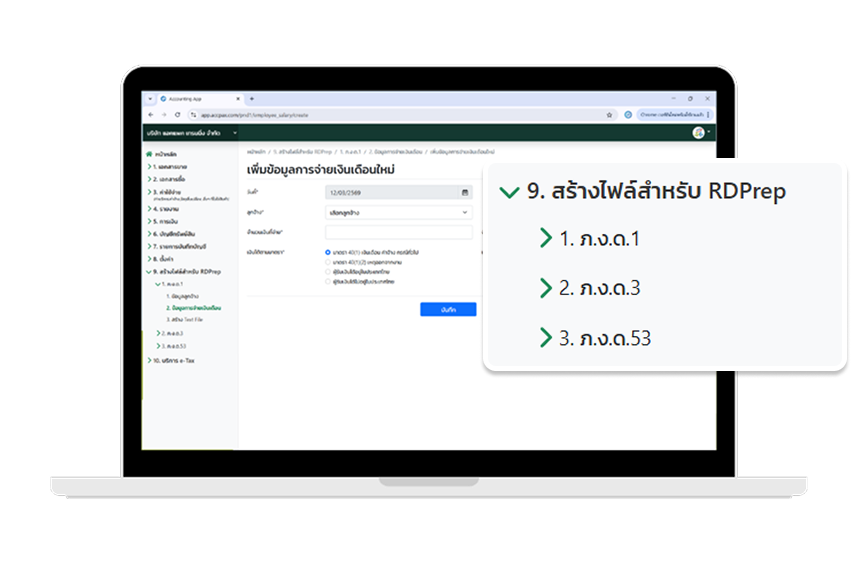858x571 pixels.
Task: Reload the page with the refresh icon
Action: click(177, 115)
